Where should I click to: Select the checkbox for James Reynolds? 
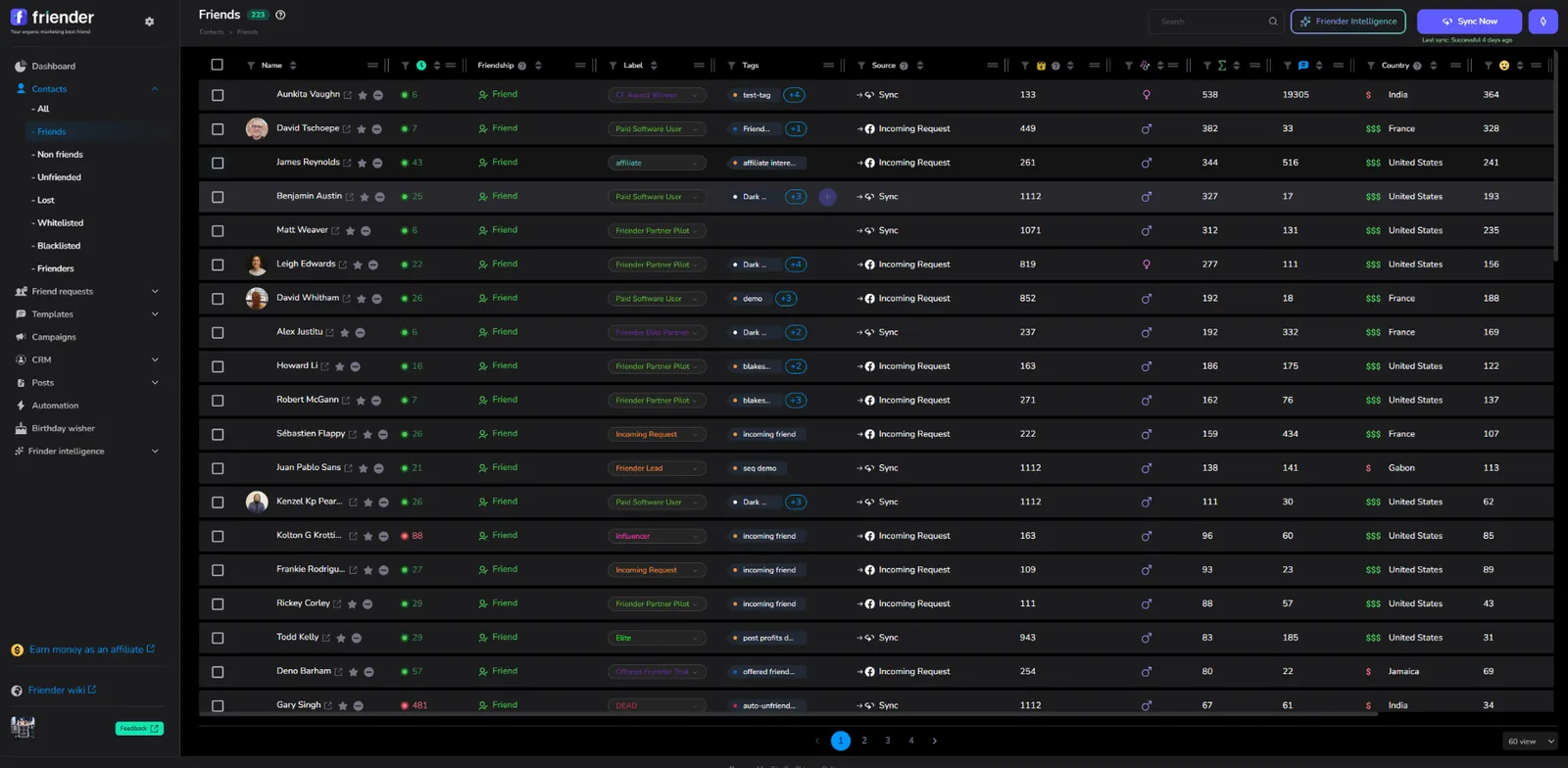tap(218, 163)
